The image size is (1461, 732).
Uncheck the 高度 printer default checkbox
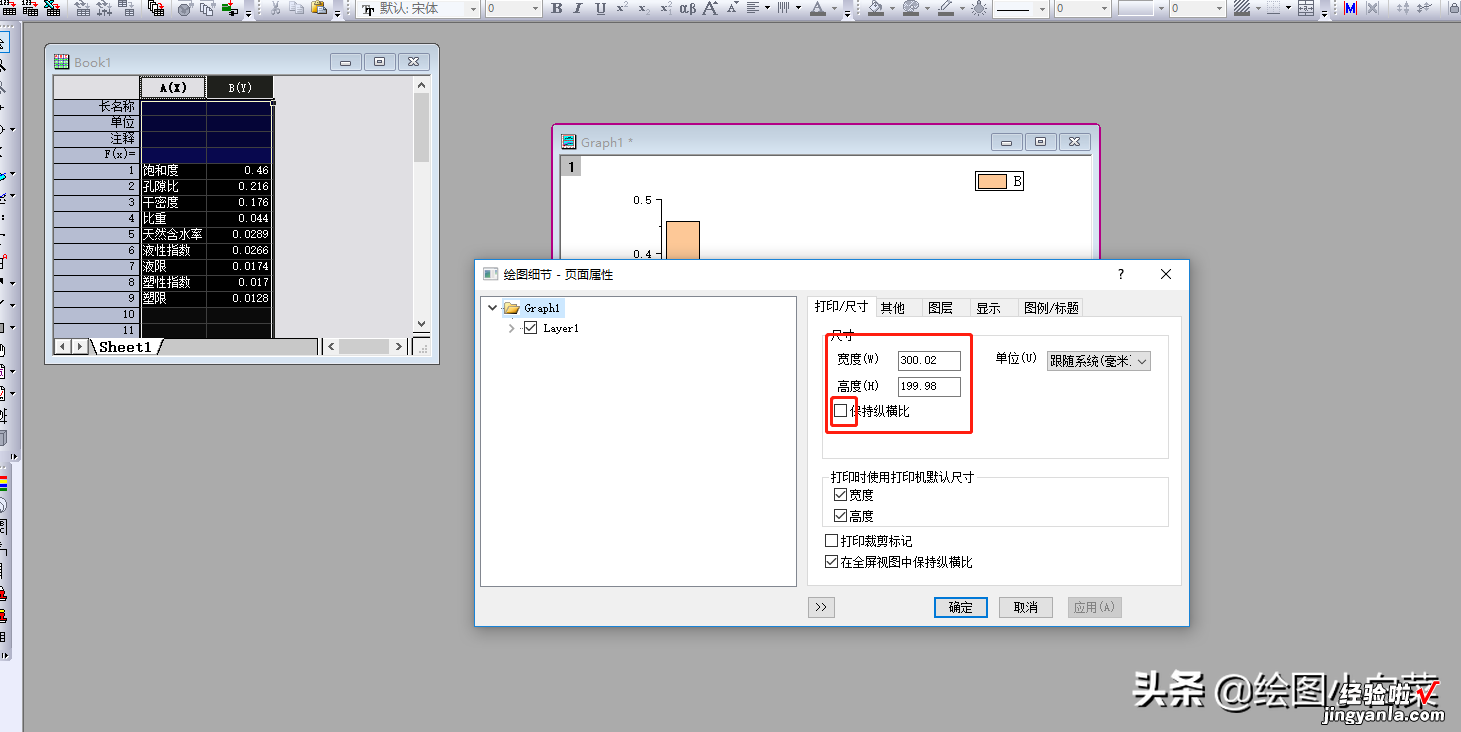[840, 516]
